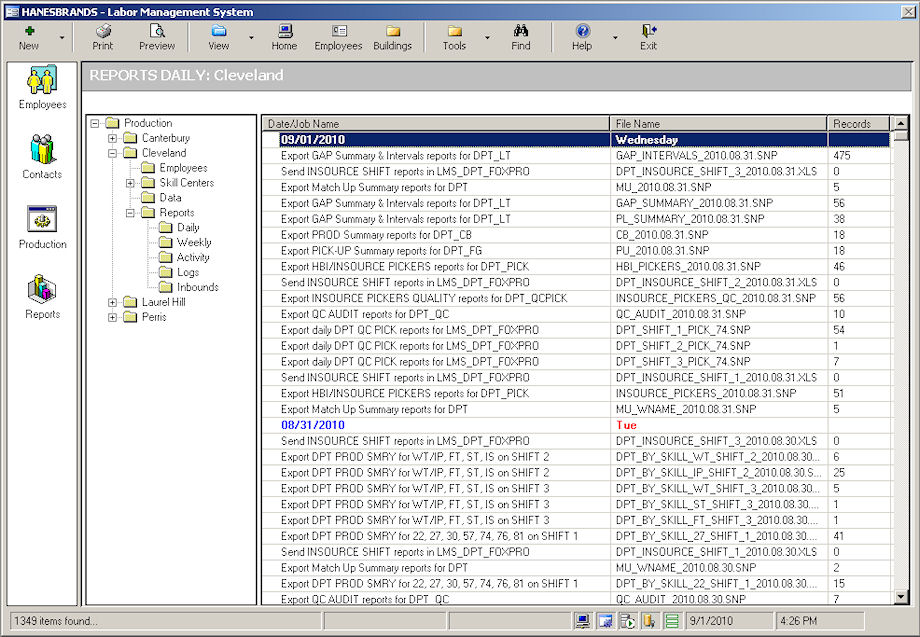920x637 pixels.
Task: Select Export QC AUDIT row with QC_AUDIT_2010.08.31.SNP
Action: pos(576,314)
